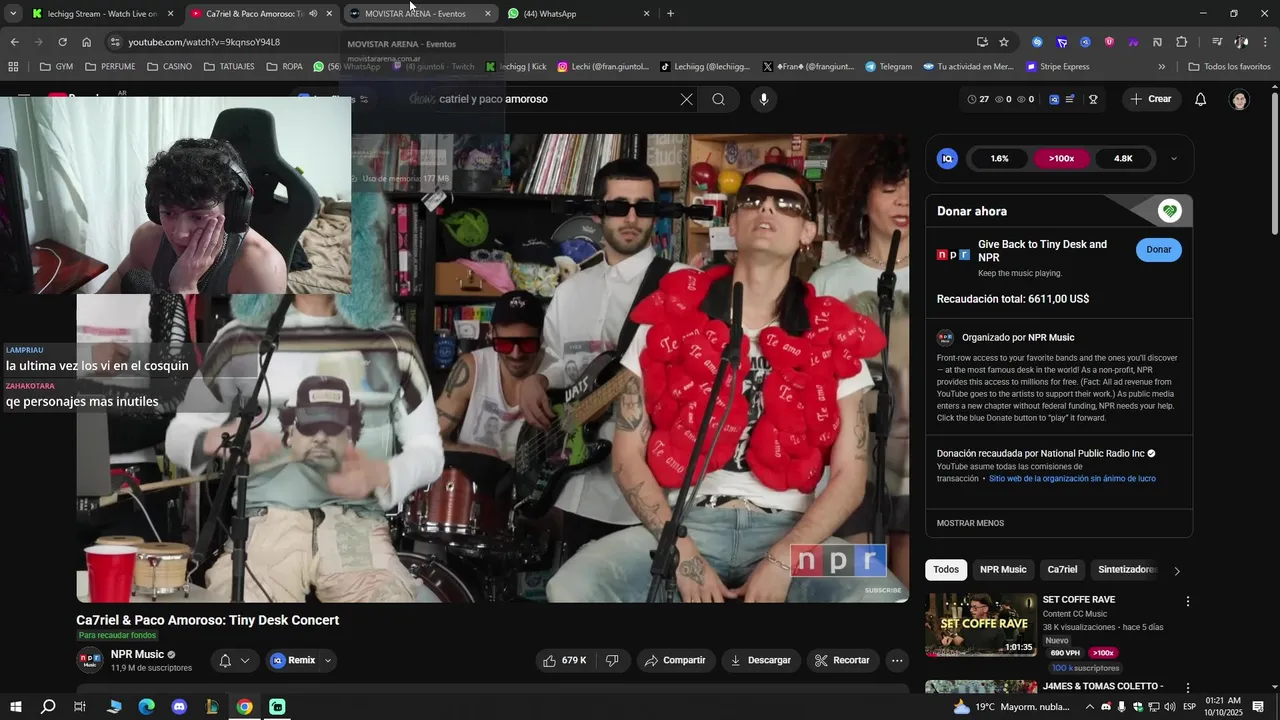Install app icon in address bar
This screenshot has height=720, width=1280.
coord(982,42)
